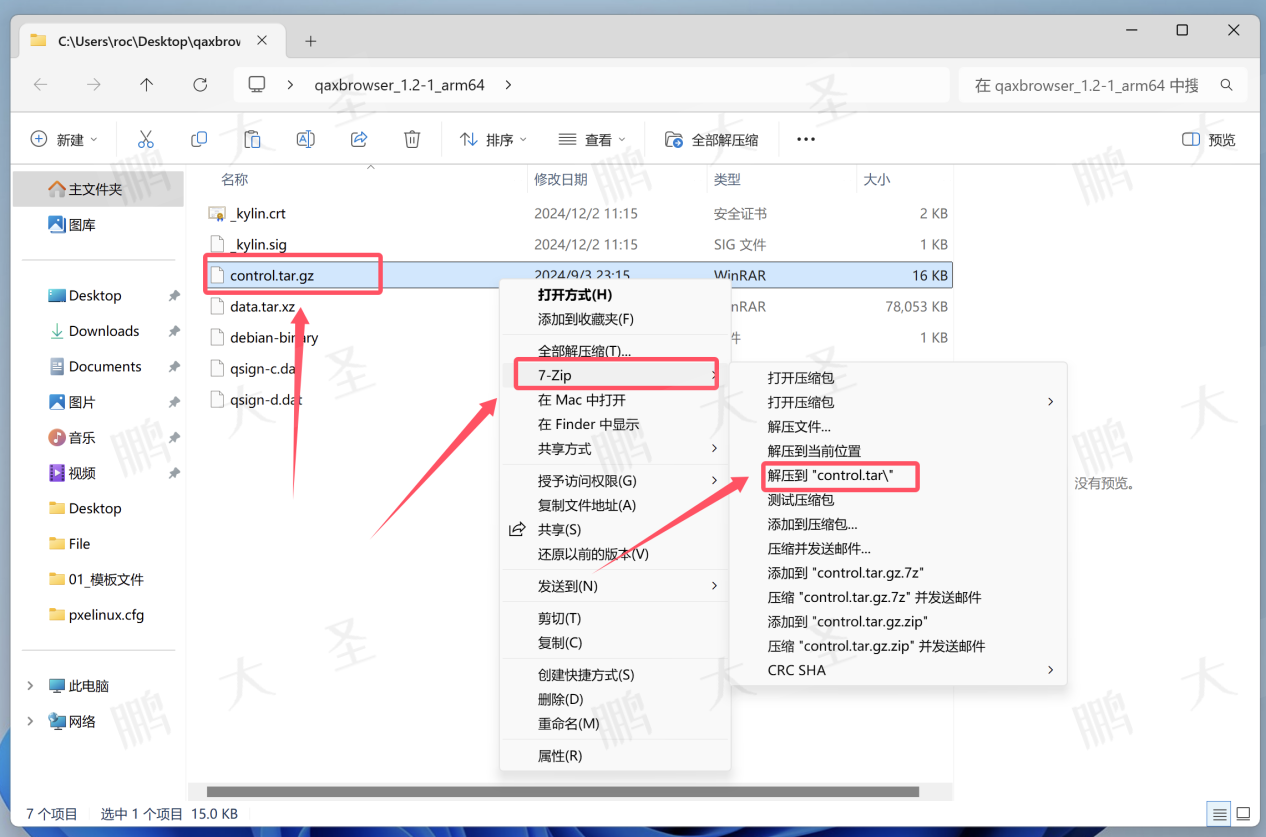This screenshot has width=1266, height=837.
Task: Click the Rename icon in toolbar
Action: (306, 140)
